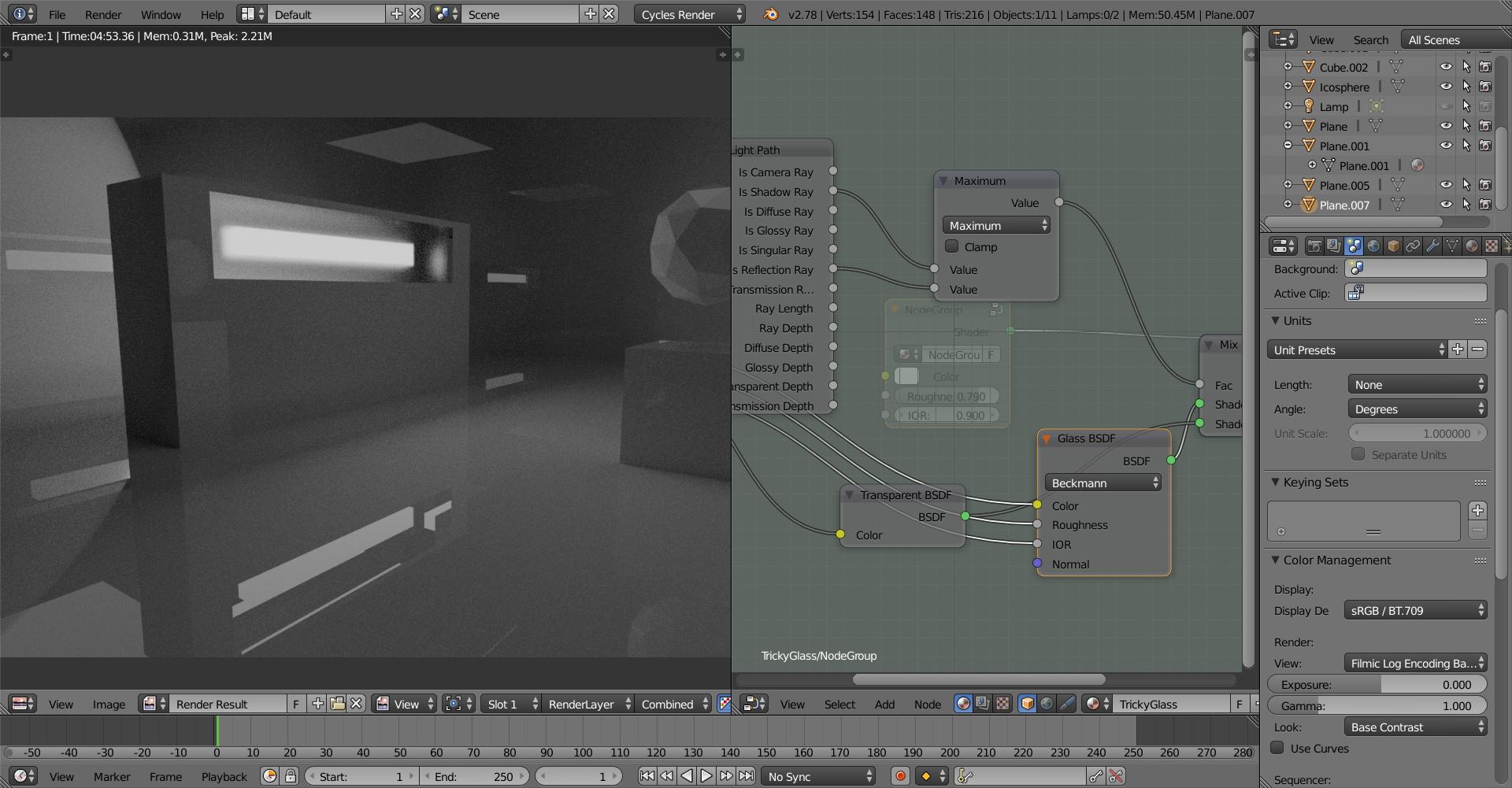
Task: Open the Node menu in node editor
Action: tap(928, 704)
